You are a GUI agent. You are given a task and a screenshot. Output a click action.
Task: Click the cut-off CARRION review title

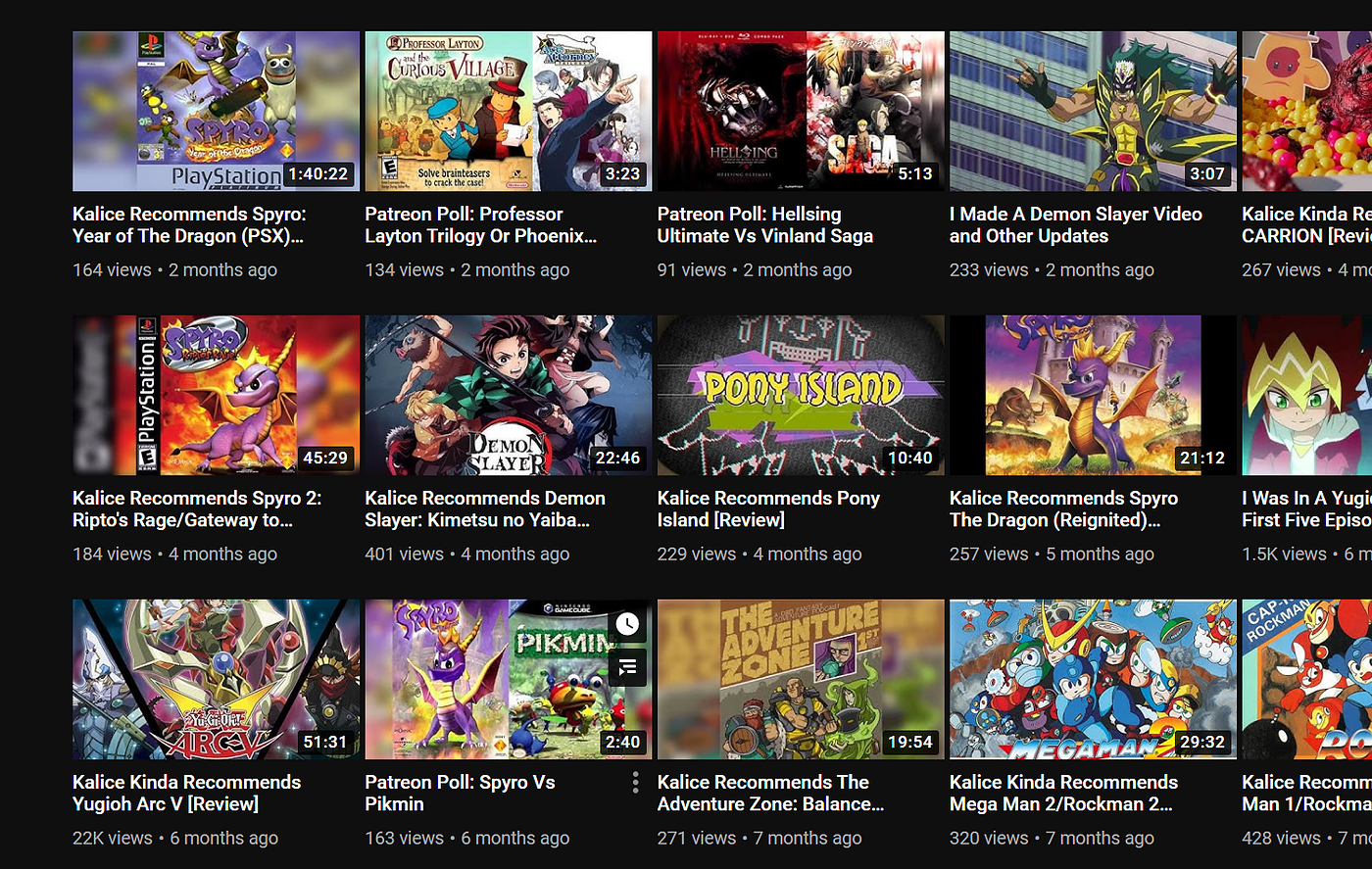pos(1306,224)
